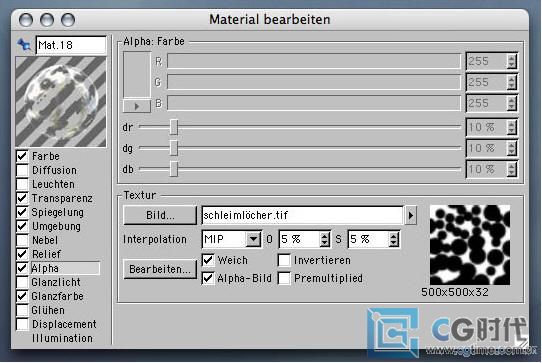Enable the Glanzlicht channel checkbox
Viewport: 542px width, 363px height.
(22, 282)
